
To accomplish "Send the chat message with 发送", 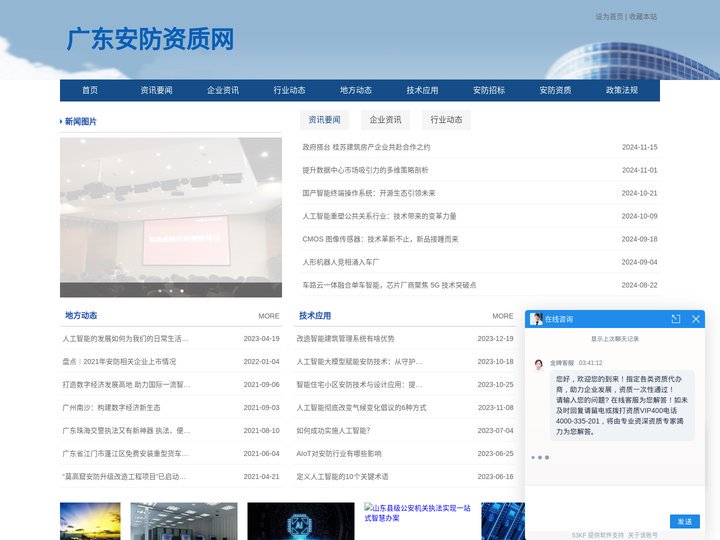I will 684,522.
